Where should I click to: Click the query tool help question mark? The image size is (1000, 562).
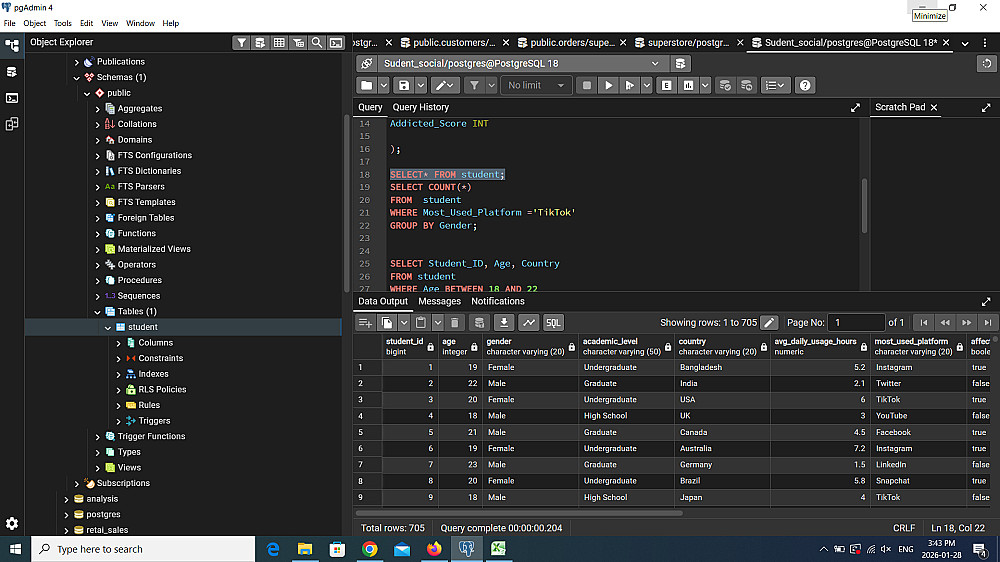click(805, 86)
